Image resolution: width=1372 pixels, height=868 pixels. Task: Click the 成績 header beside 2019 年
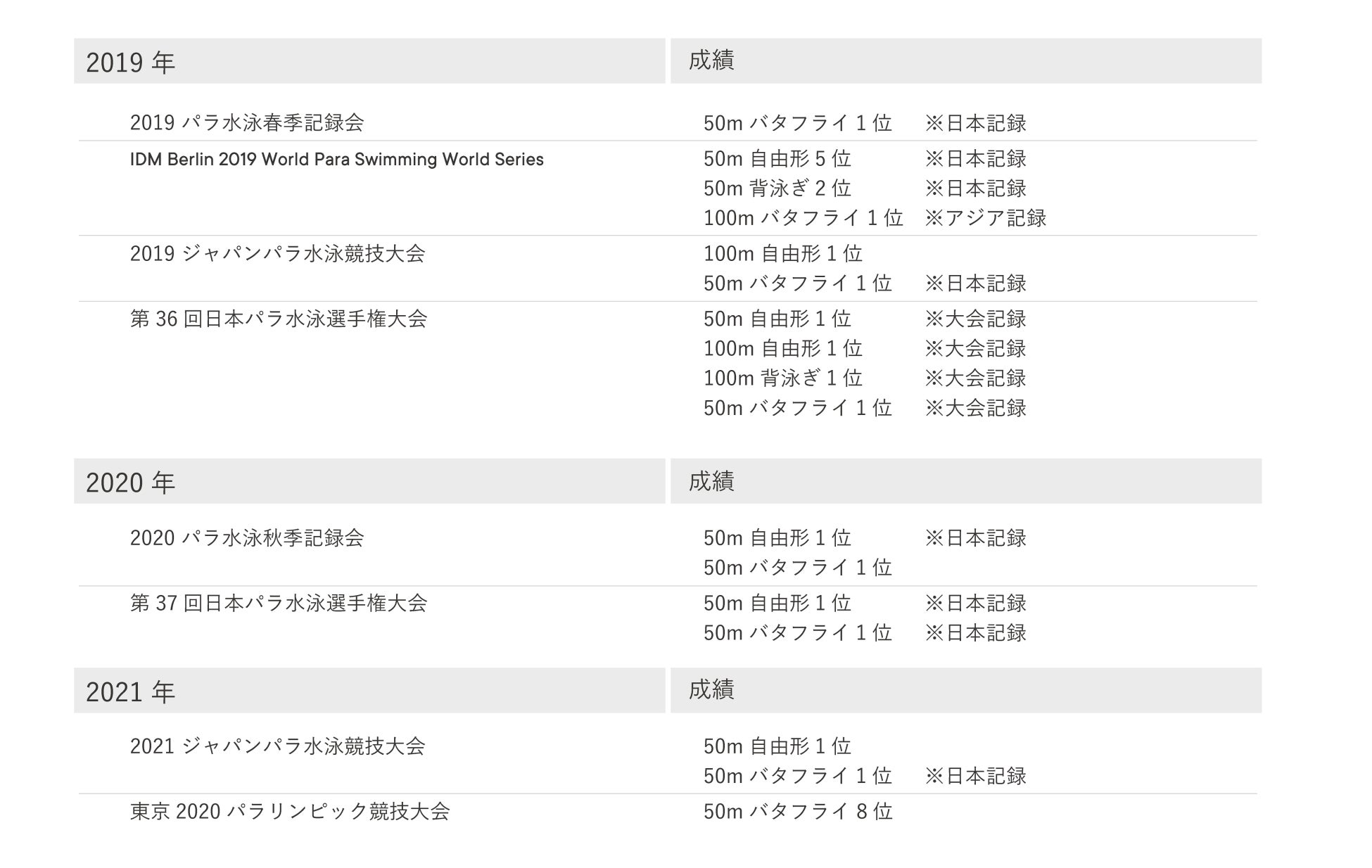[x=711, y=60]
